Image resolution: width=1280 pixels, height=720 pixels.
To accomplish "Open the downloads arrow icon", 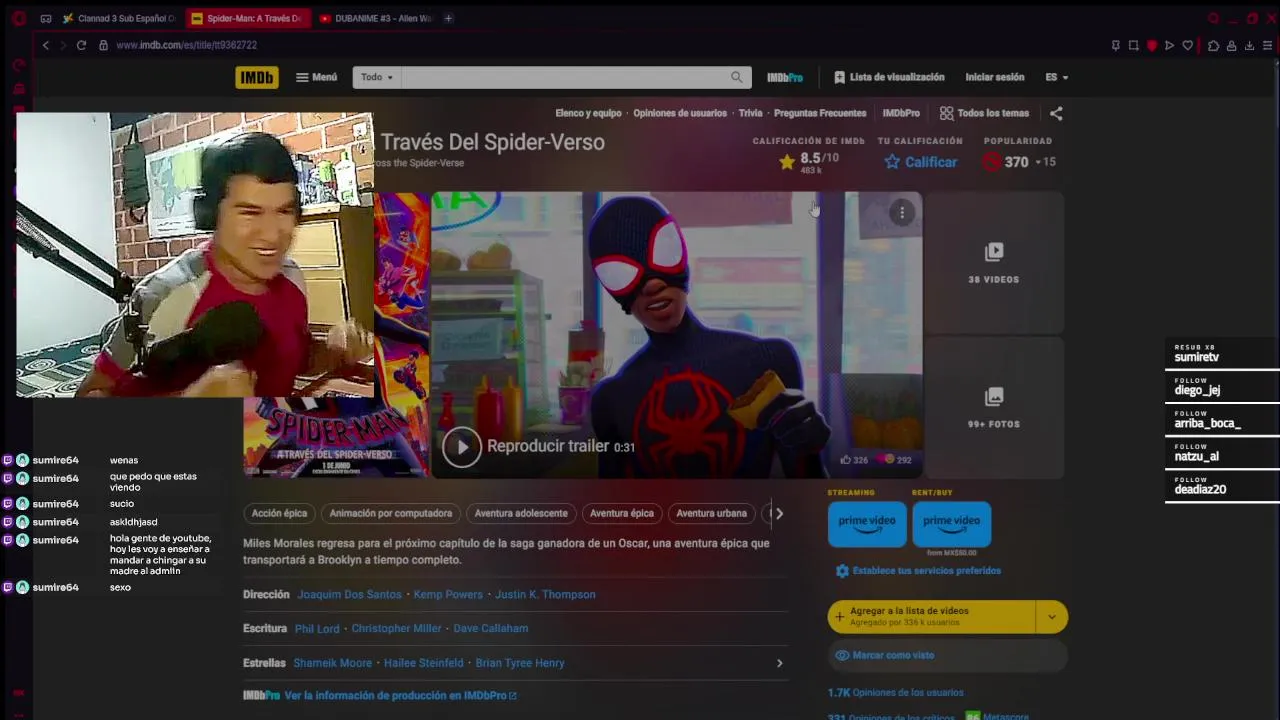I will click(x=1249, y=45).
